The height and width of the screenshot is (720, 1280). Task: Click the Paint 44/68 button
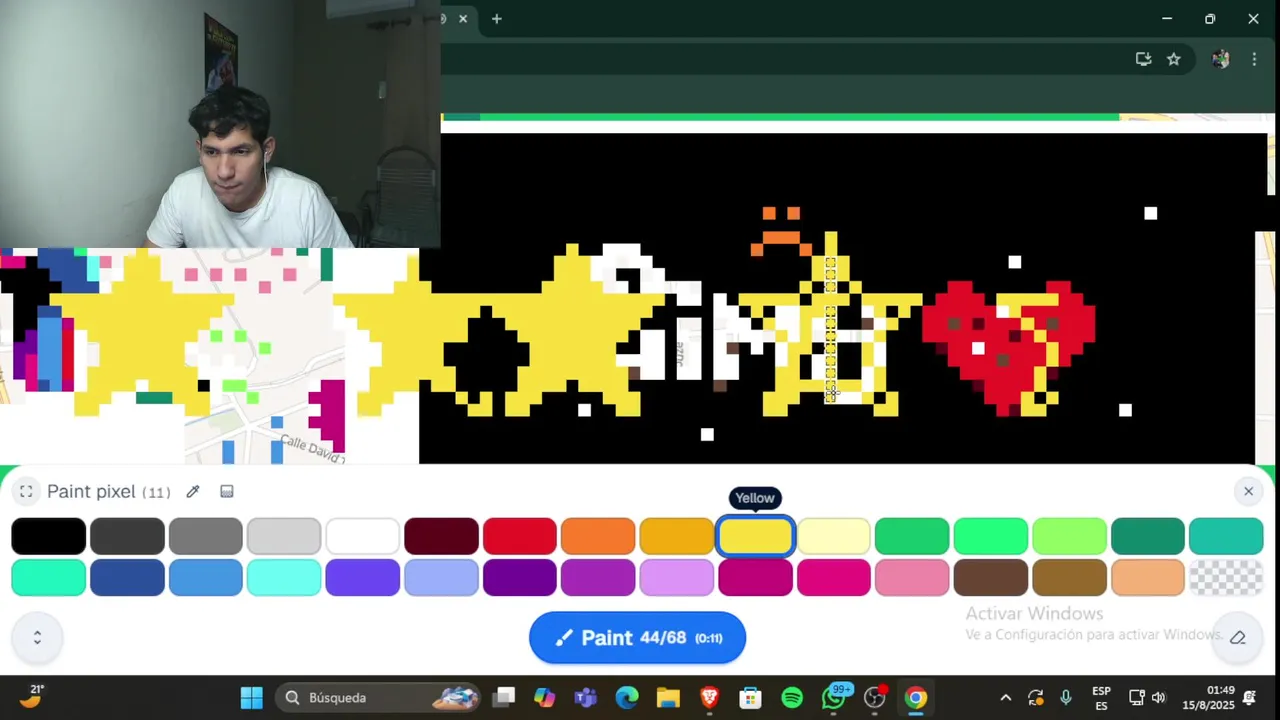pyautogui.click(x=637, y=638)
